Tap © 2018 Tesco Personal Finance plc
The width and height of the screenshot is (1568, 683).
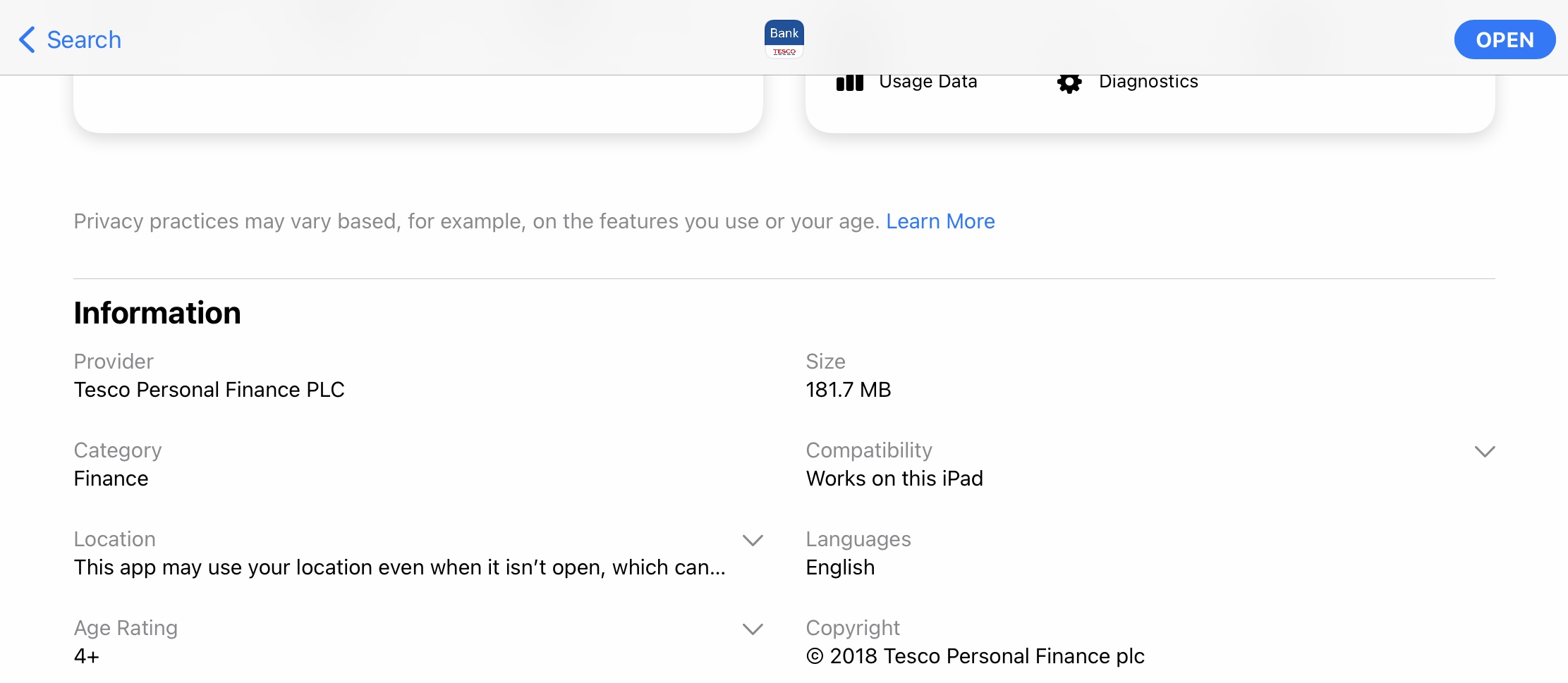976,656
